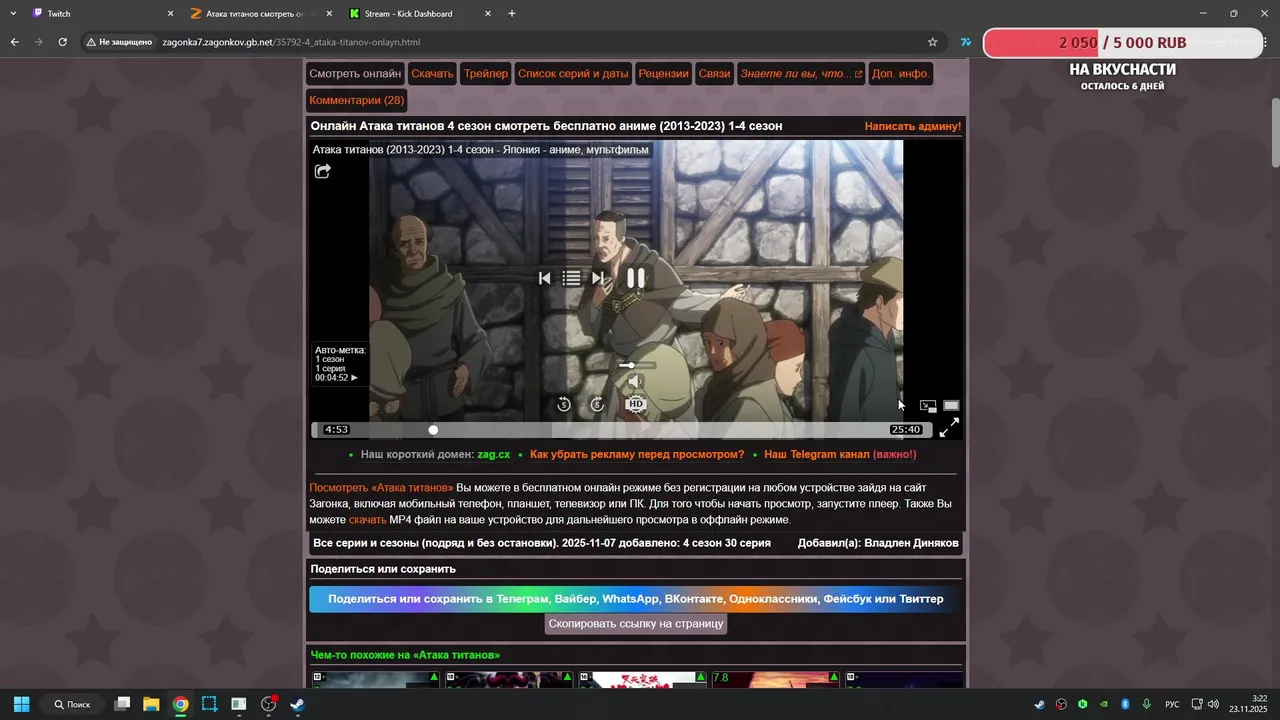The height and width of the screenshot is (720, 1280).
Task: Open clock showing 3:22 23.11.2025
Action: (1246, 704)
